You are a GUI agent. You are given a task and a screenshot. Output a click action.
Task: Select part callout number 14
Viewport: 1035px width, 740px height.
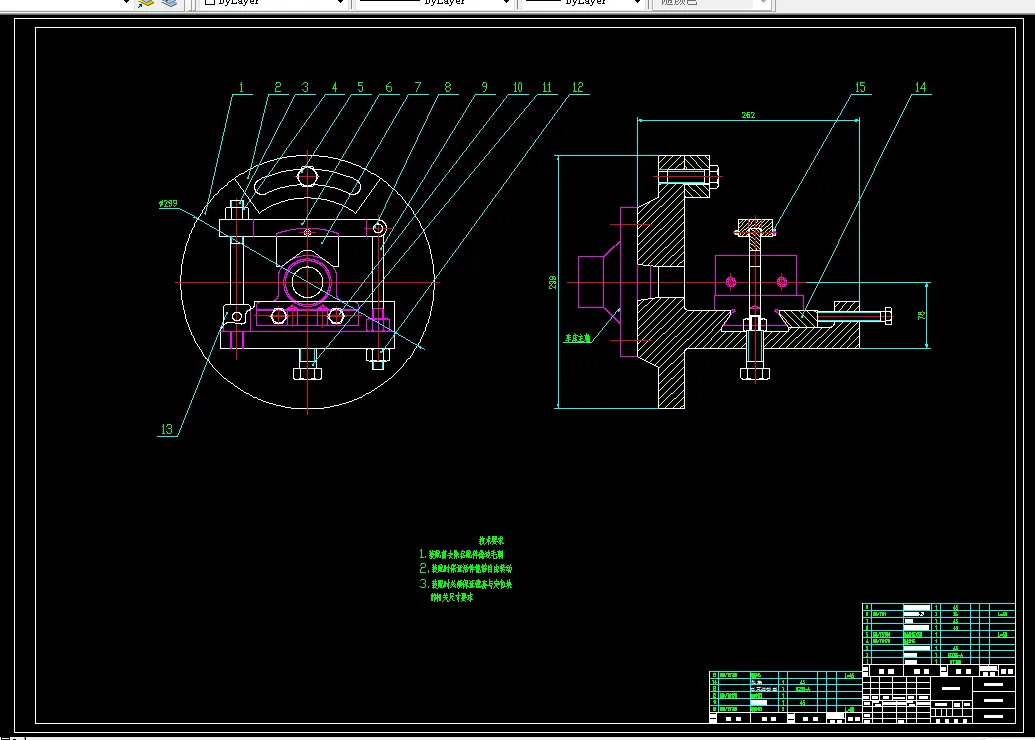920,87
